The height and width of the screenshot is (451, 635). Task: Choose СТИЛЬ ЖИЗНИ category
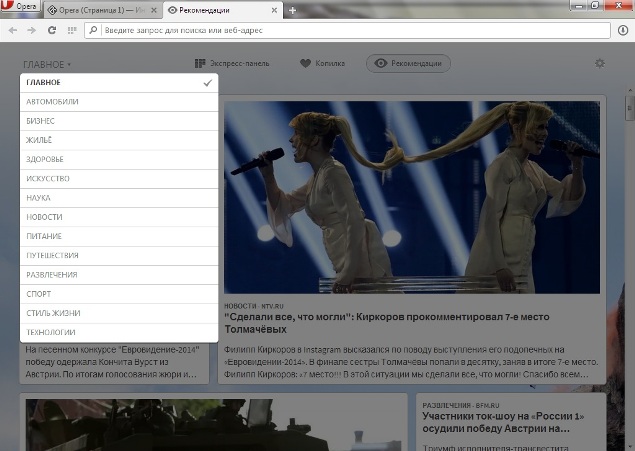[119, 313]
